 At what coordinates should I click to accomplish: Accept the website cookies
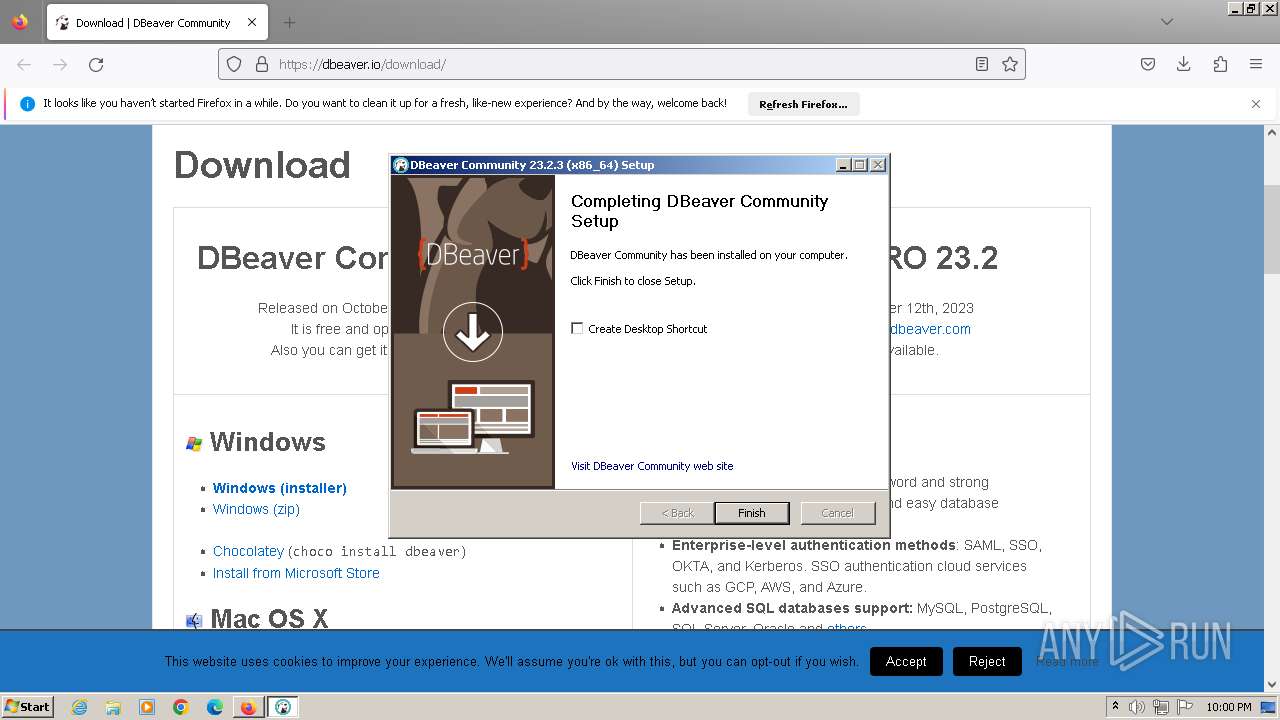pyautogui.click(x=906, y=661)
